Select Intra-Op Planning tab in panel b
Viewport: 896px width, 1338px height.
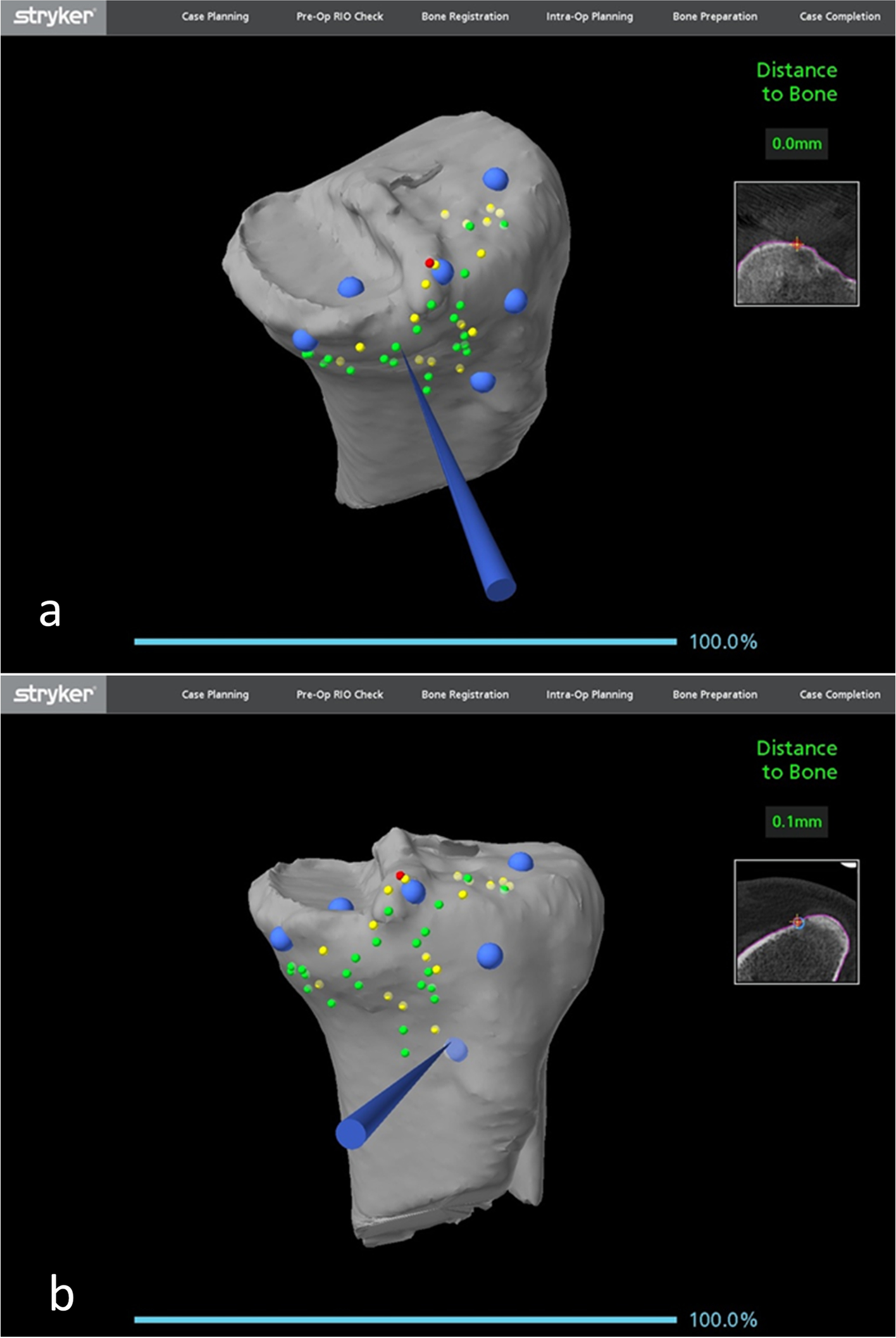(x=590, y=694)
